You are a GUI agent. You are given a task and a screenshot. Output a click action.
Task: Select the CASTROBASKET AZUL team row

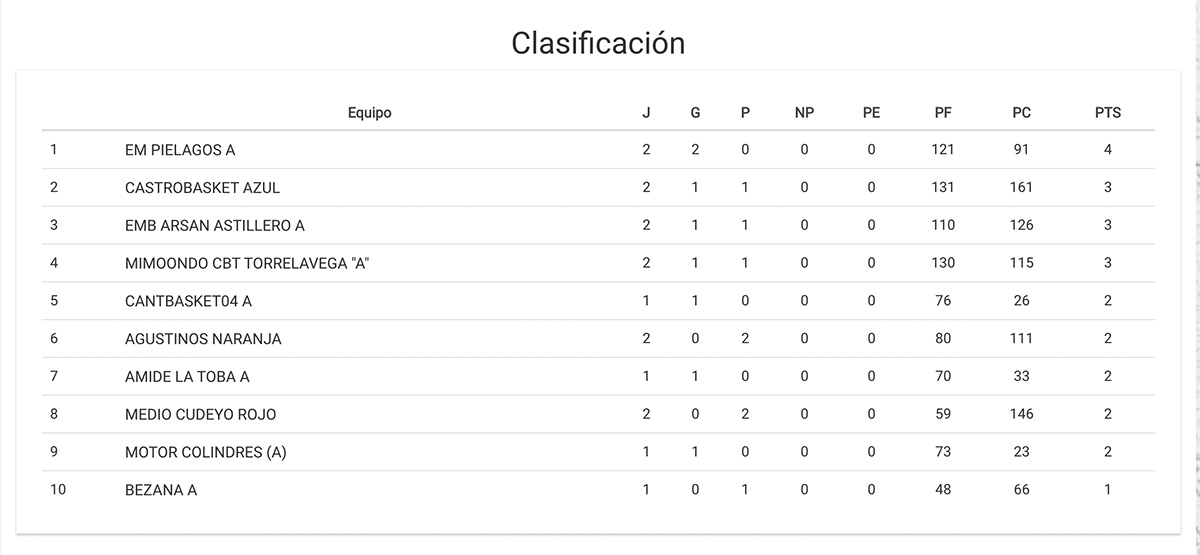pyautogui.click(x=202, y=188)
